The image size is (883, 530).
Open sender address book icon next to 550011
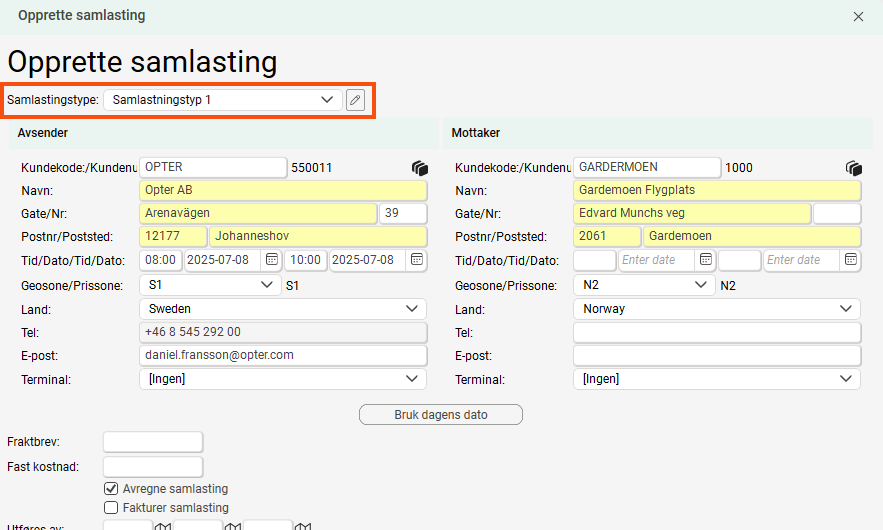pyautogui.click(x=419, y=168)
